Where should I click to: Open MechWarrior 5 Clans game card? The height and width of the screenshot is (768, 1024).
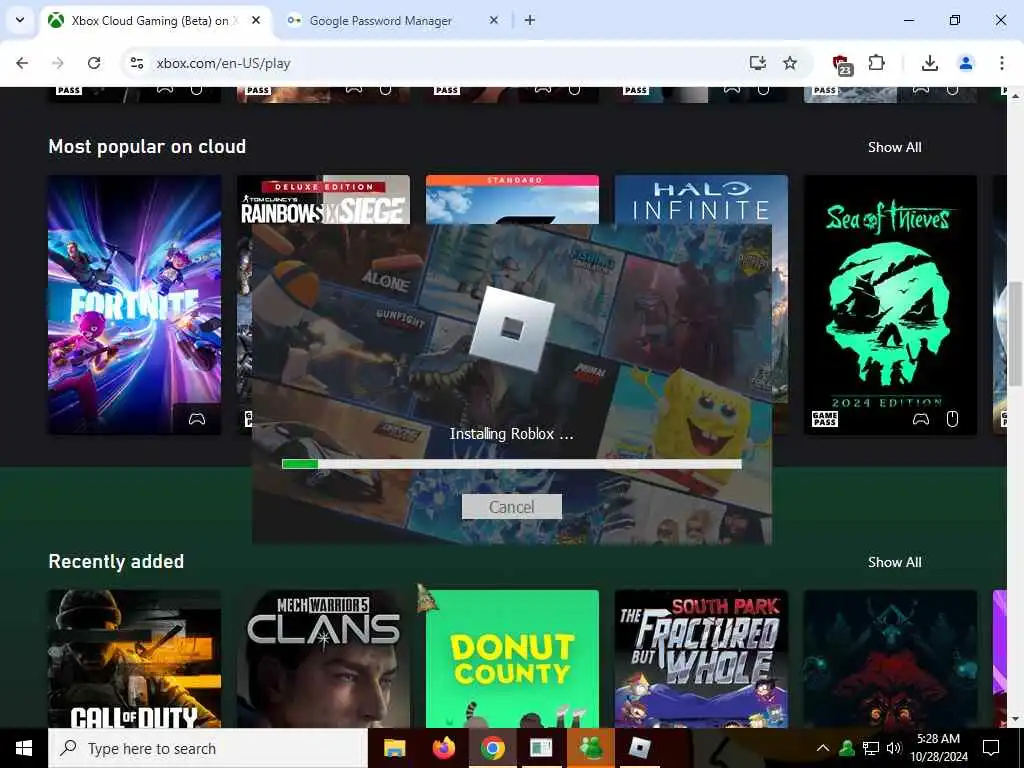pyautogui.click(x=323, y=658)
